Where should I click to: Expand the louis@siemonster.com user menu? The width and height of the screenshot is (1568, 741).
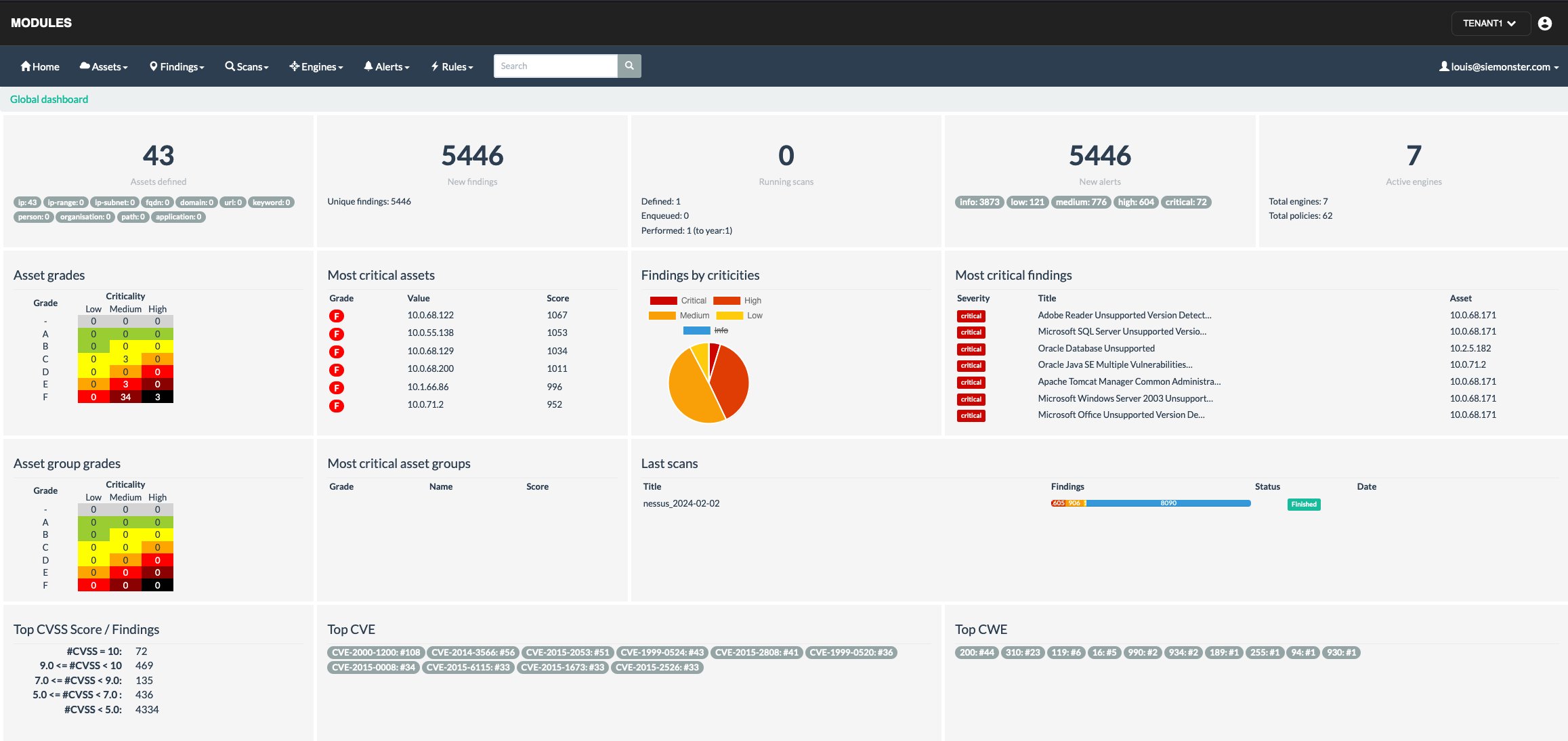pos(1498,66)
